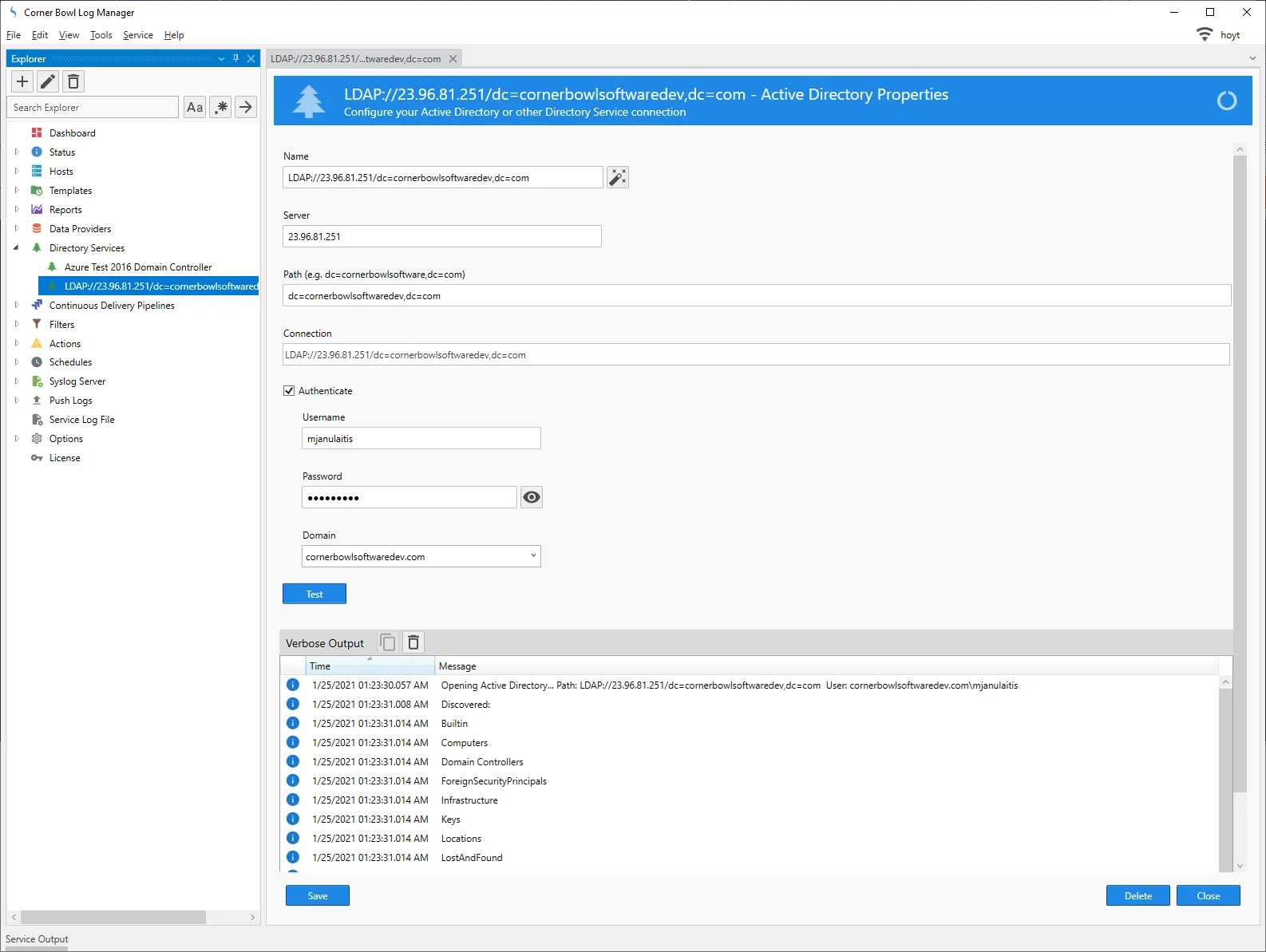This screenshot has height=952, width=1266.
Task: Click the trash delete icon in Explorer toolbar
Action: [73, 81]
